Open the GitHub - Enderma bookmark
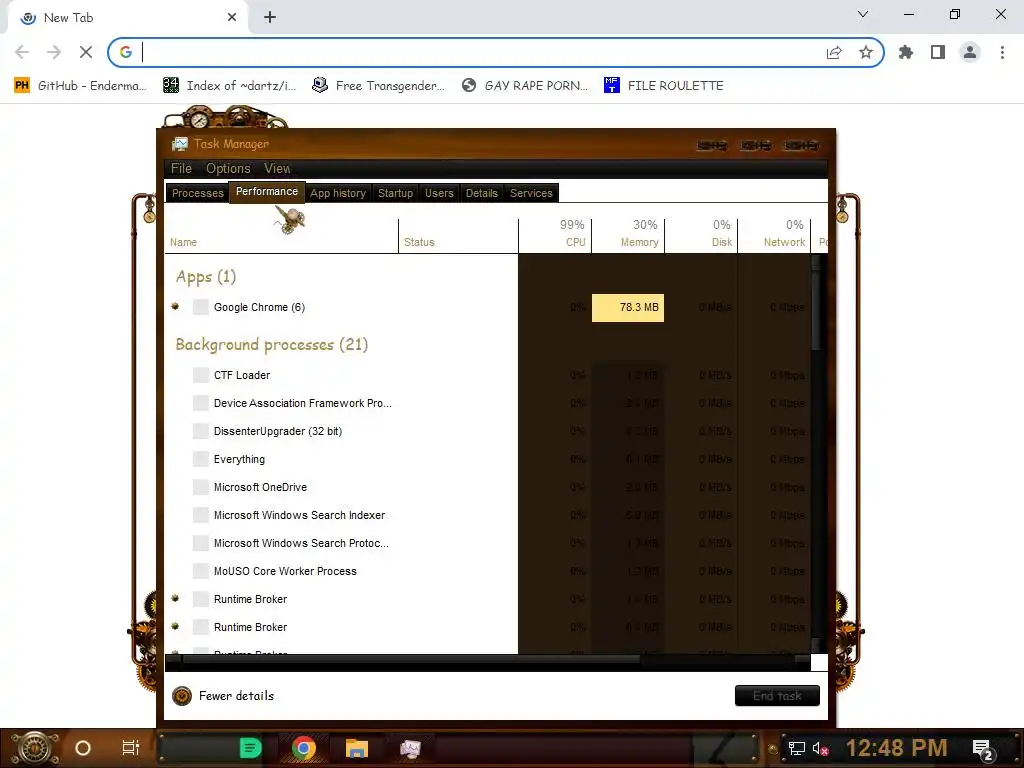Image resolution: width=1024 pixels, height=768 pixels. coord(80,86)
